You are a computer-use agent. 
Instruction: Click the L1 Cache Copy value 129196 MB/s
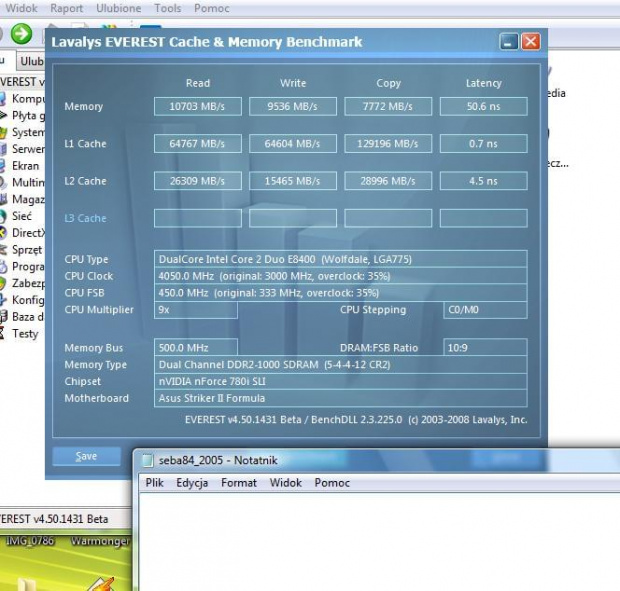[388, 144]
